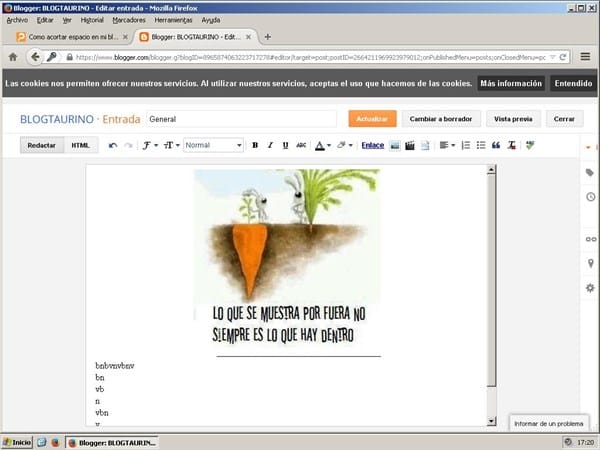
Task: Toggle underline formatting
Action: pyautogui.click(x=285, y=145)
